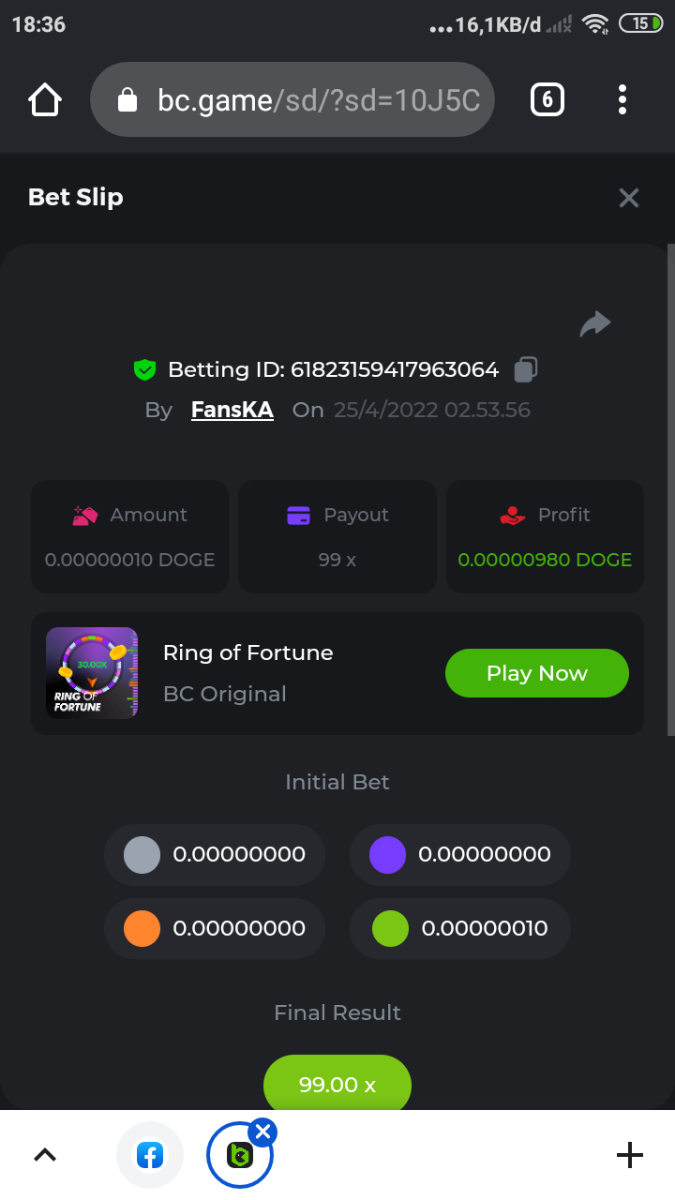Open the browser tab switcher showing 6
This screenshot has height=1200, width=675.
(546, 100)
